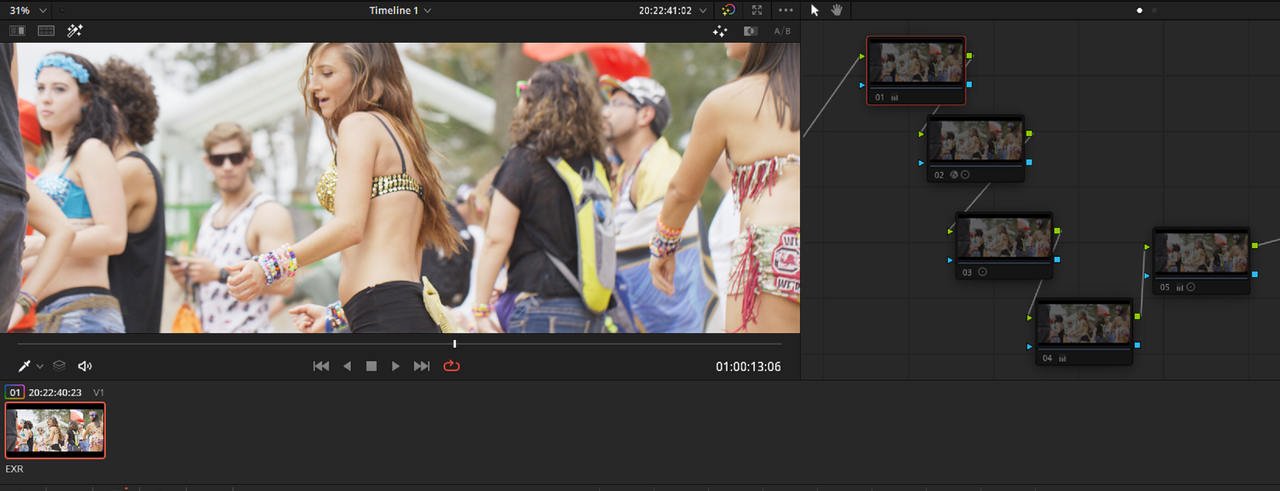Toggle the highlight black-and-white mode icon
Screen dimensions: 1280x491
pyautogui.click(x=750, y=31)
